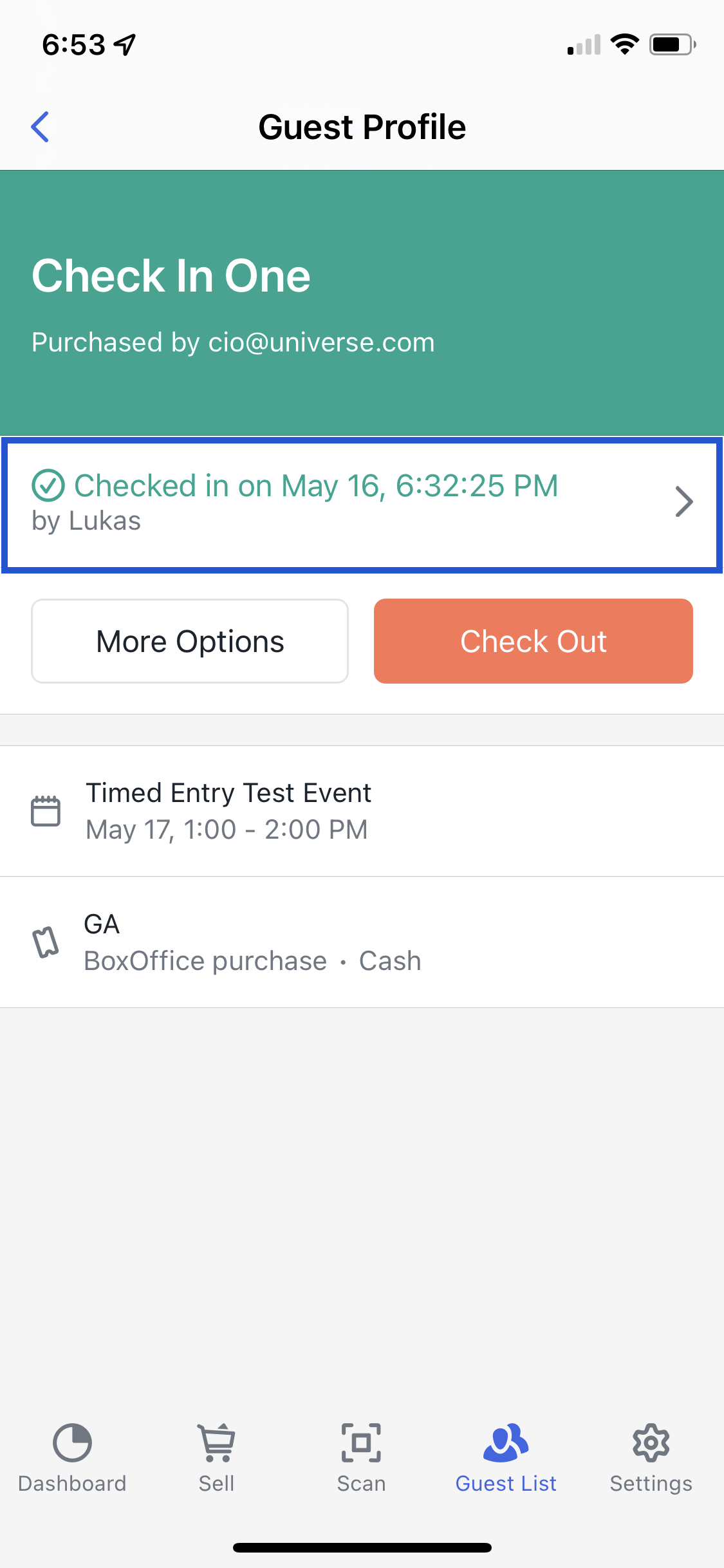Tap the ticket icon beside GA
The height and width of the screenshot is (1568, 724).
[x=46, y=942]
